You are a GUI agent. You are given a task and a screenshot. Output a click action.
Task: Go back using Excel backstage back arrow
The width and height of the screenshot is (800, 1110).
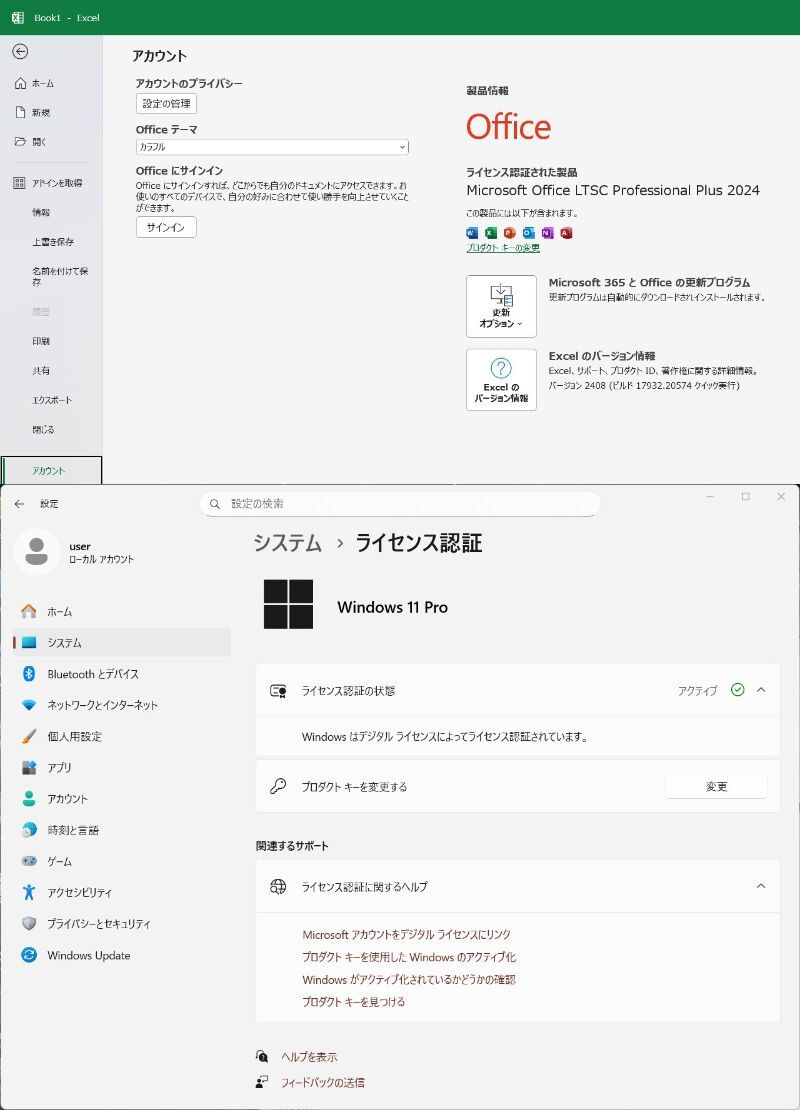point(21,52)
